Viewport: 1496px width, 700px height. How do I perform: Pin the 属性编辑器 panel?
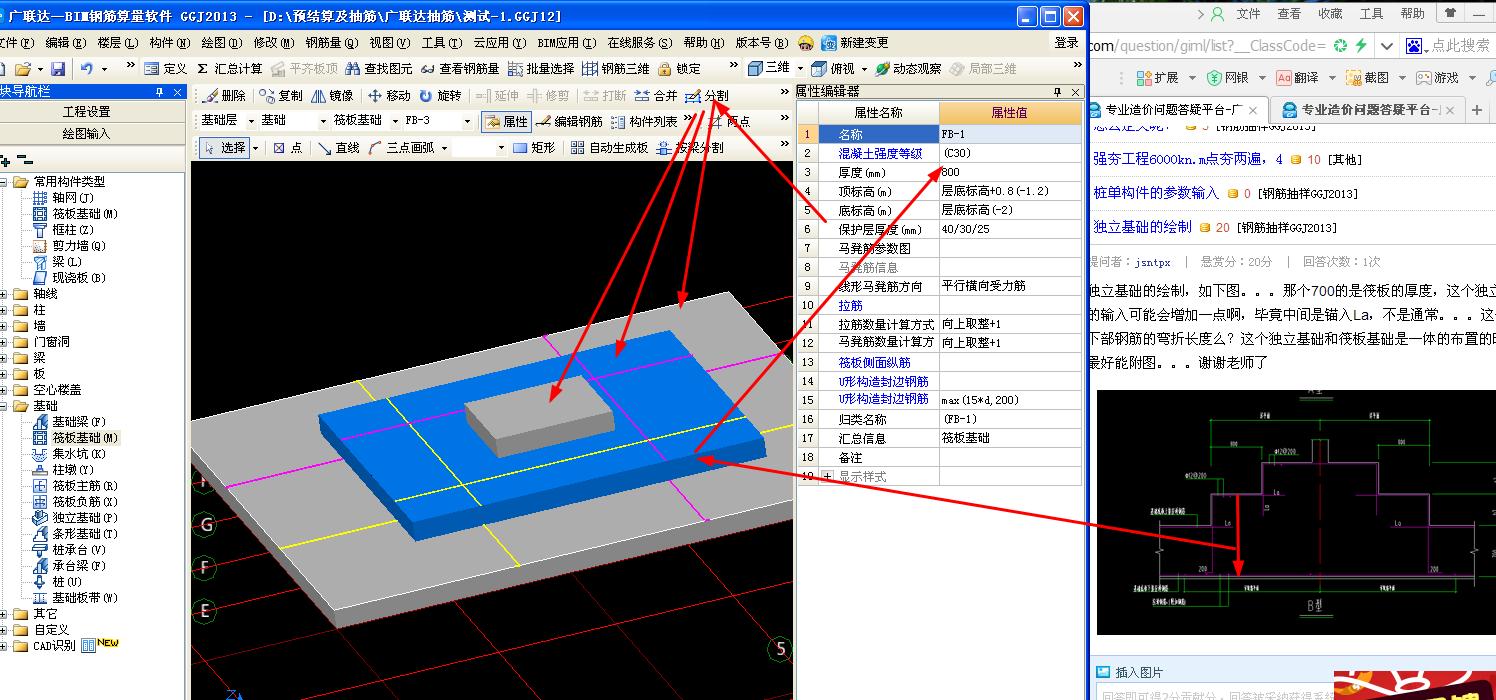1058,92
